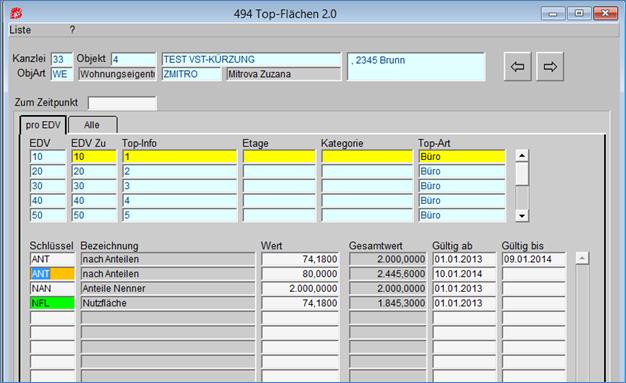Minimize the Top-Flächen window
The height and width of the screenshot is (383, 626).
(x=553, y=14)
